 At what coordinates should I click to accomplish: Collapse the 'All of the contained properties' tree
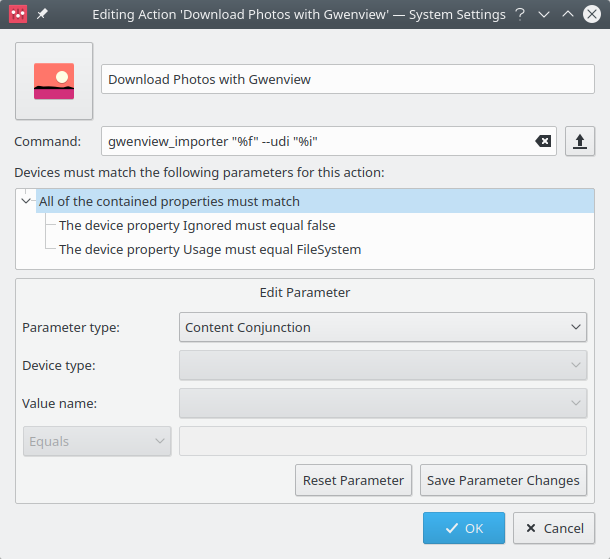click(x=27, y=201)
